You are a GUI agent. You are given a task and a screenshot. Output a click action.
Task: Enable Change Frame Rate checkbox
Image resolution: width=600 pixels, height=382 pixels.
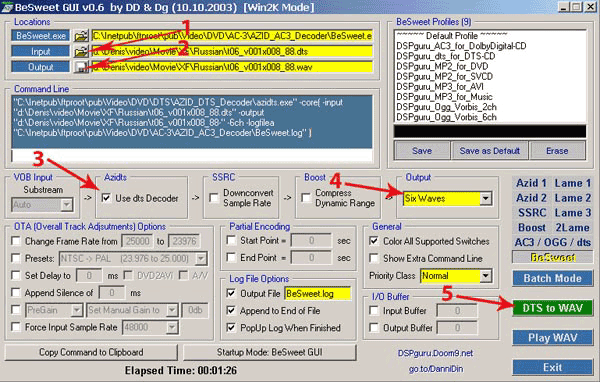[x=16, y=241]
